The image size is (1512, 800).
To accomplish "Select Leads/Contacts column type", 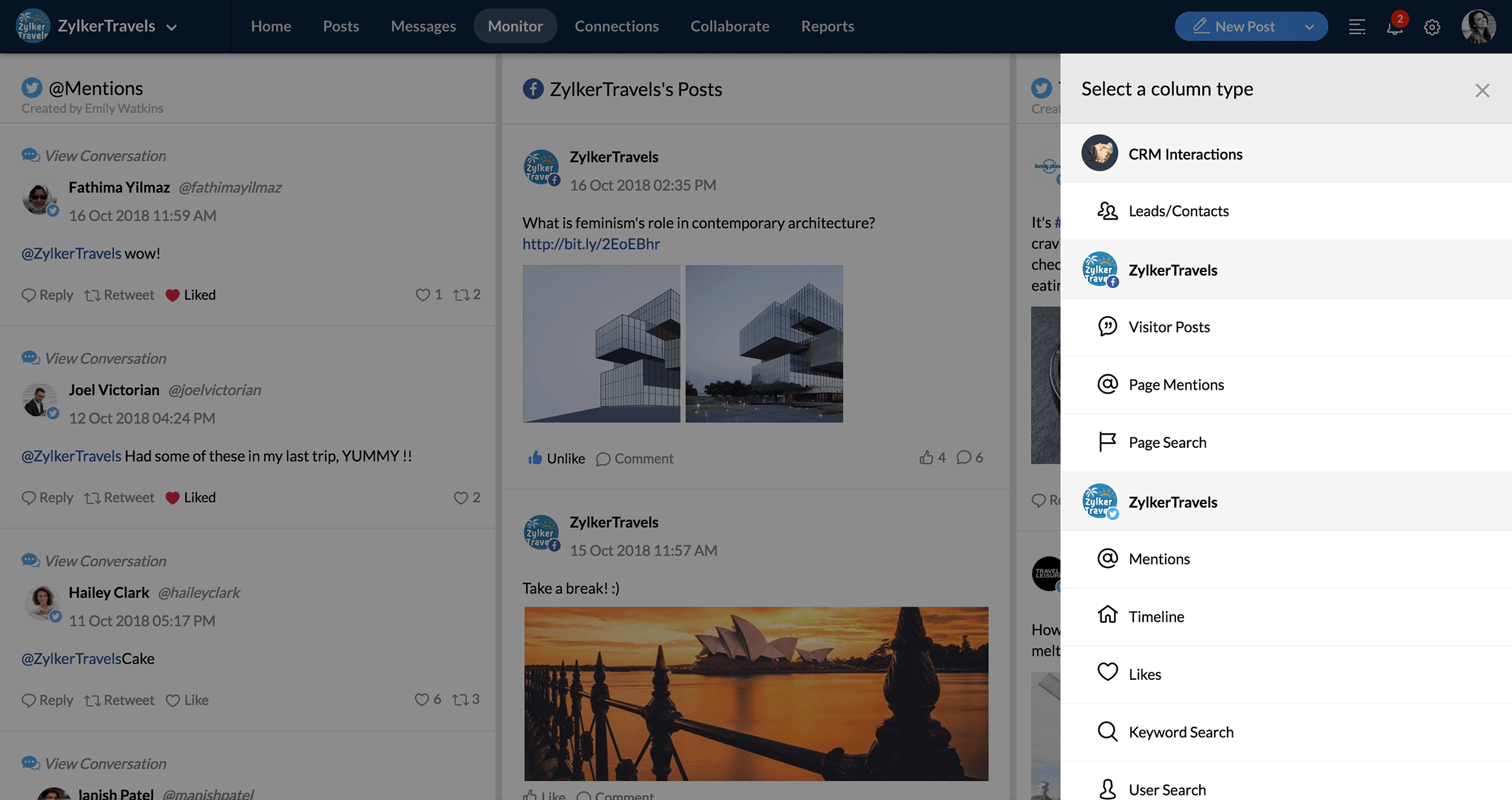I will point(1286,211).
